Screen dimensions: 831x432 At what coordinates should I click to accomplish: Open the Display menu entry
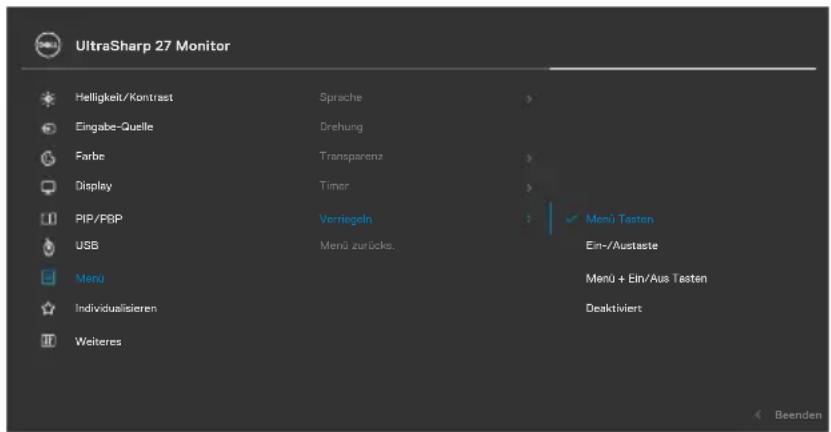click(x=93, y=186)
